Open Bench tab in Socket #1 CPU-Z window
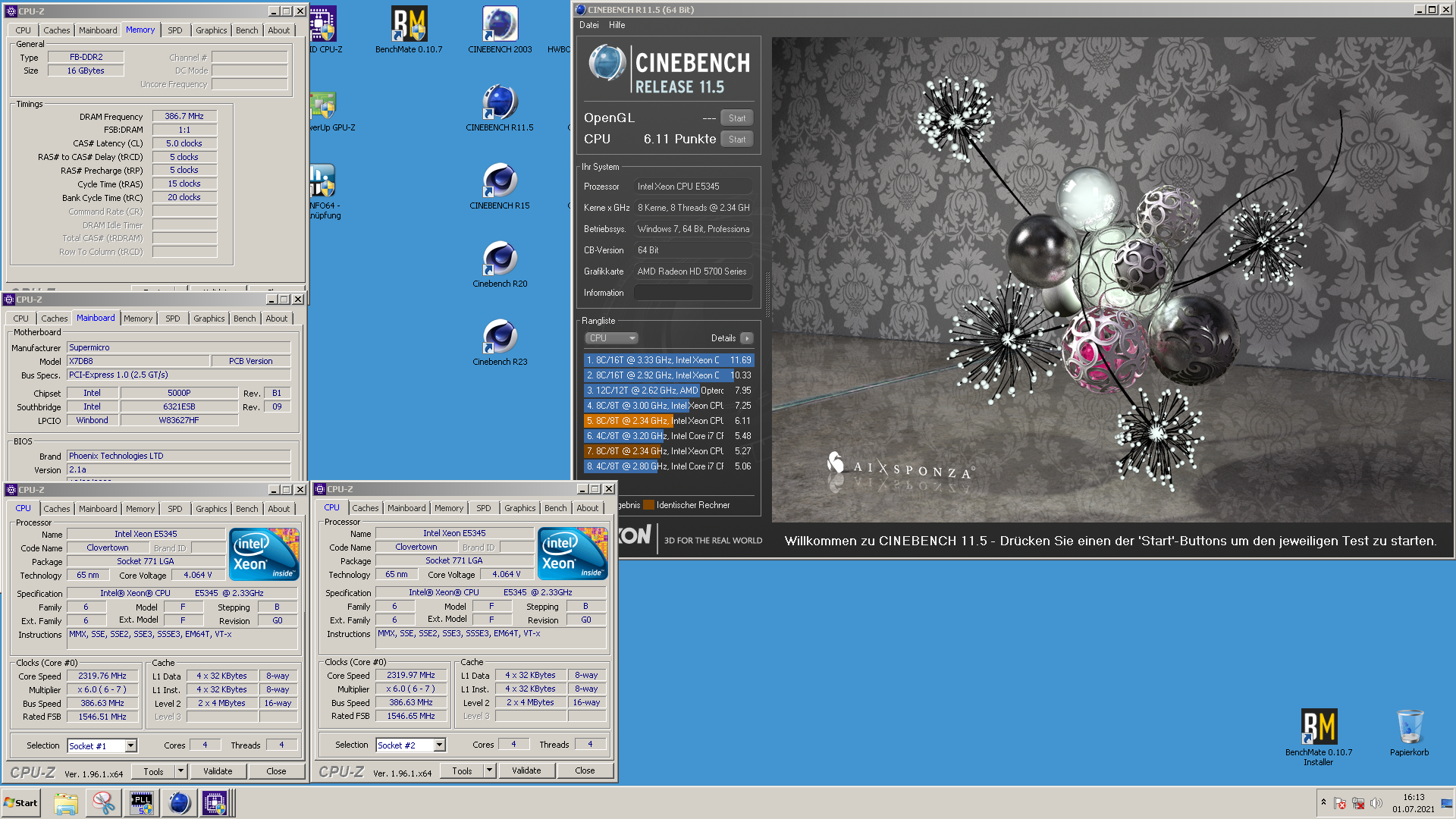The width and height of the screenshot is (1456, 819). [x=247, y=509]
